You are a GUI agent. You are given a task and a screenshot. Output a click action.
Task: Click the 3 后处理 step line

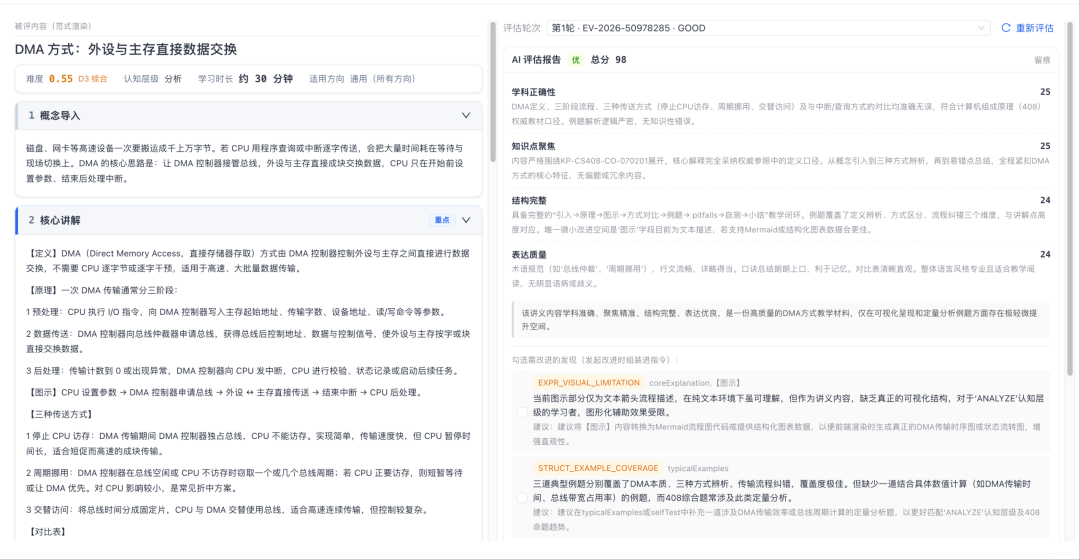tap(242, 371)
